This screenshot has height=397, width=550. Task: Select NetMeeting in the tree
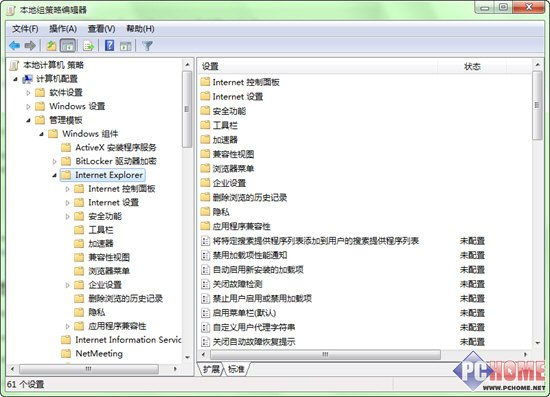click(99, 354)
